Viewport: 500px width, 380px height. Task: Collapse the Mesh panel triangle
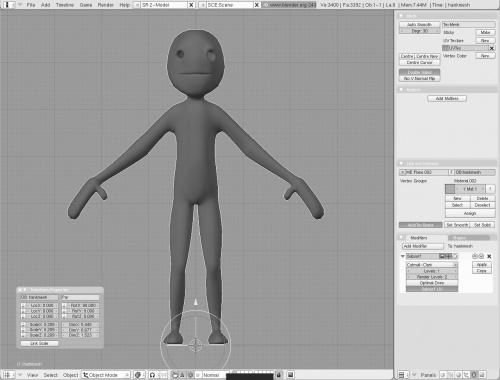[x=401, y=16]
